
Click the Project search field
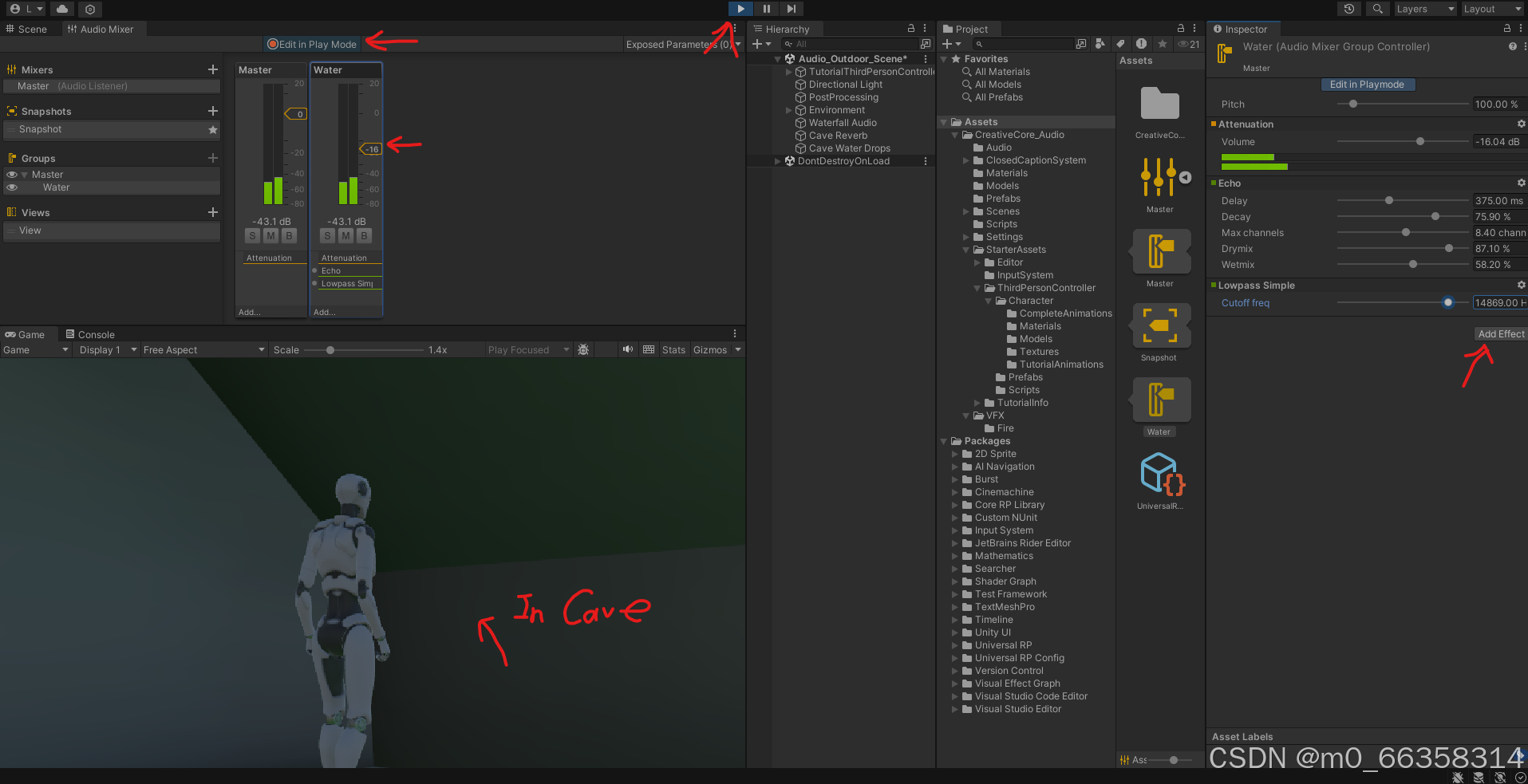point(1023,44)
